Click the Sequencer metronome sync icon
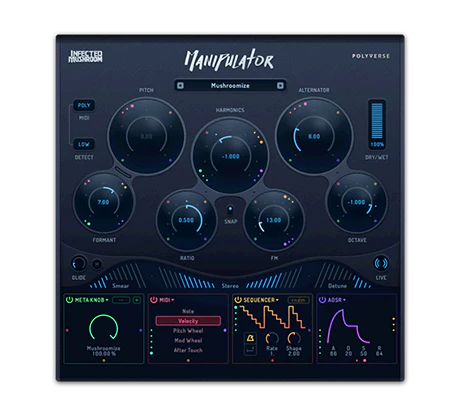This screenshot has width=460, height=416. 250,338
